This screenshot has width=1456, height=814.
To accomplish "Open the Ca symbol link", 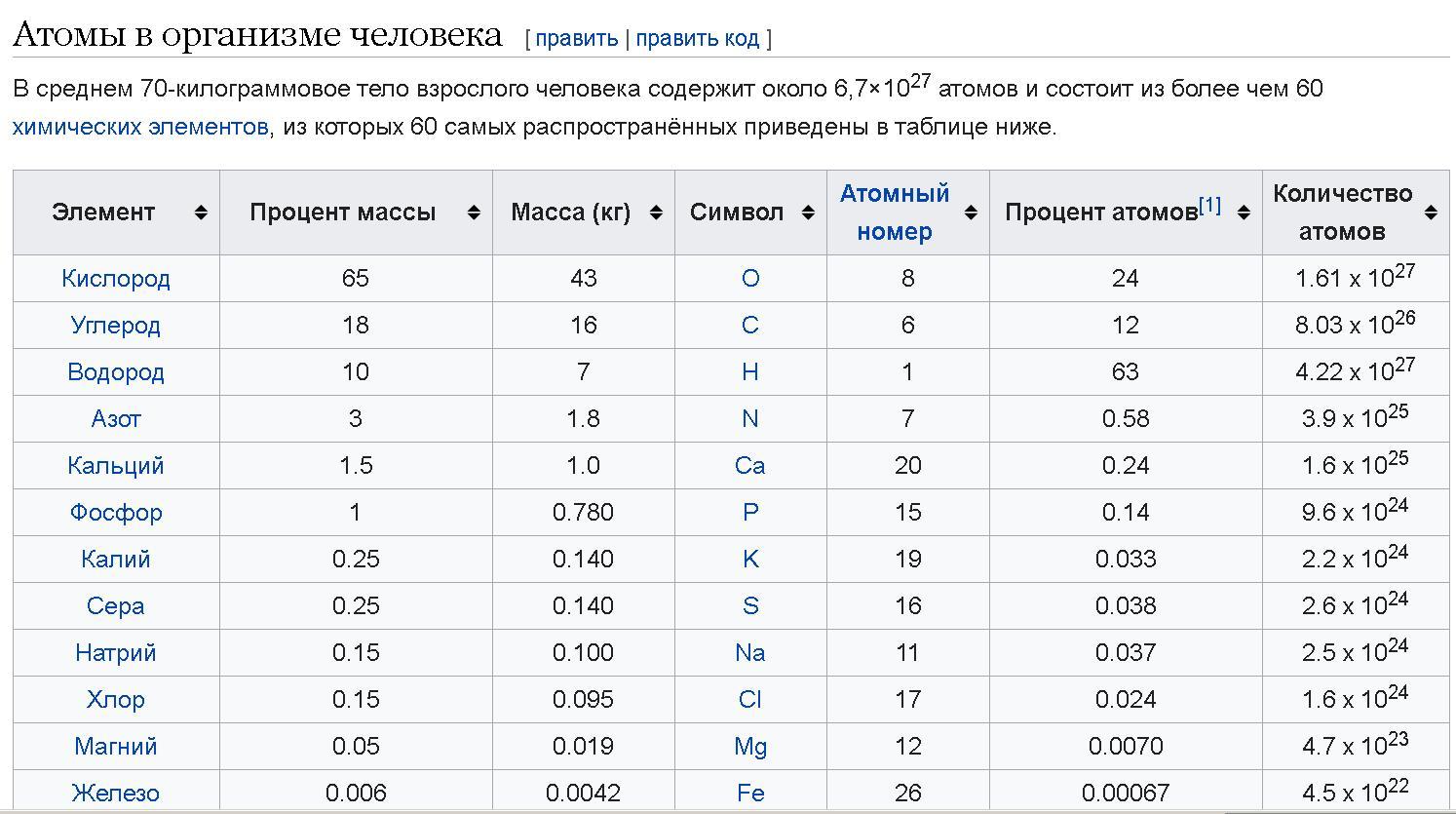I will point(750,466).
